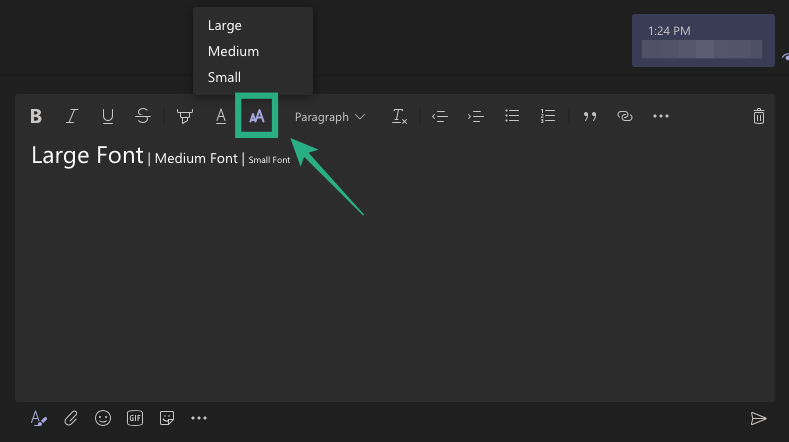
Task: Collapse the format toolbar via Format icon
Action: click(38, 418)
